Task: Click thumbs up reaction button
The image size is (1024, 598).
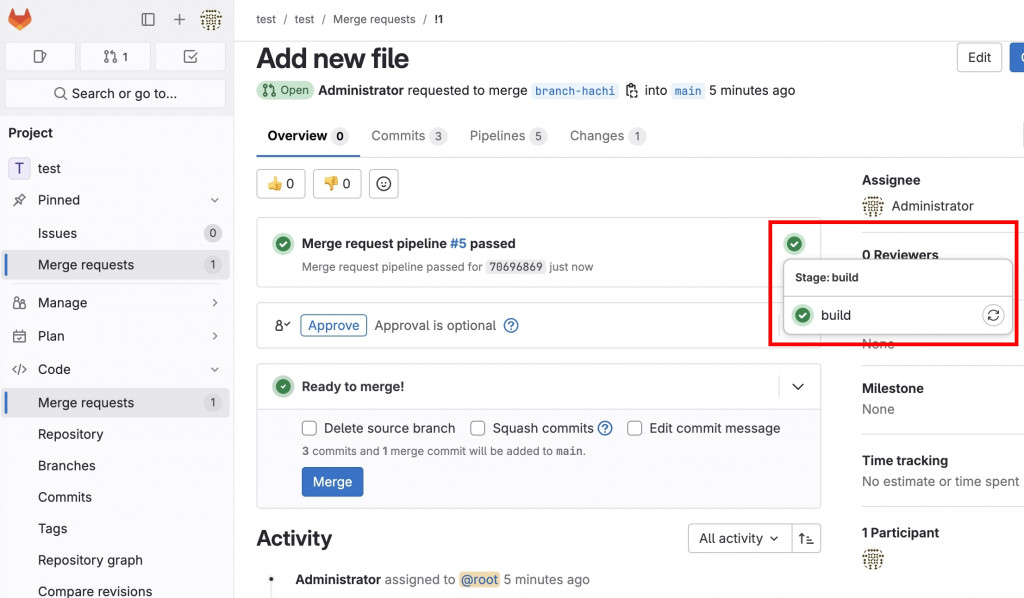Action: click(281, 184)
